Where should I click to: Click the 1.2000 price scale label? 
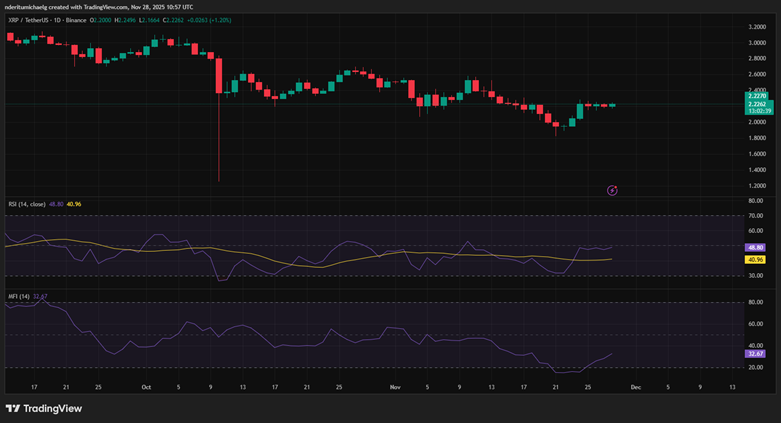756,186
